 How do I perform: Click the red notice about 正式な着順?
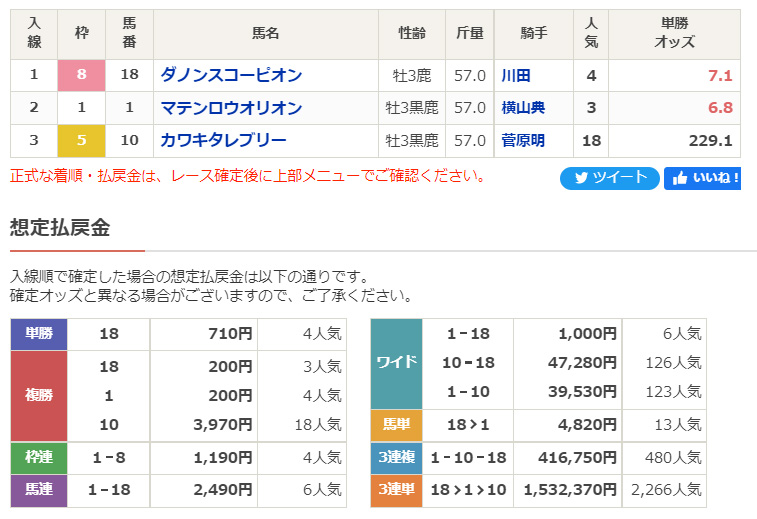click(x=247, y=176)
